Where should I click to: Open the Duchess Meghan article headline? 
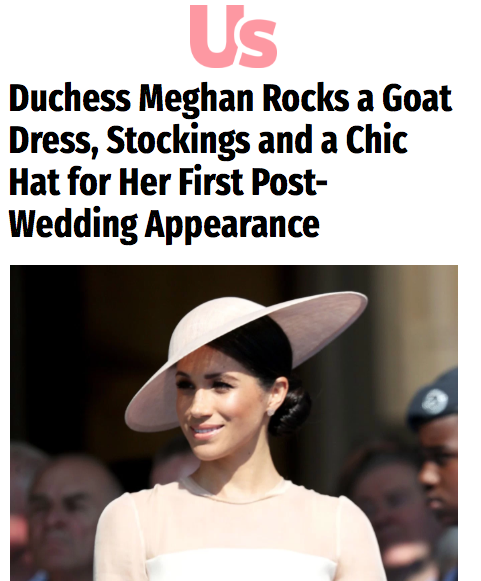pos(230,161)
